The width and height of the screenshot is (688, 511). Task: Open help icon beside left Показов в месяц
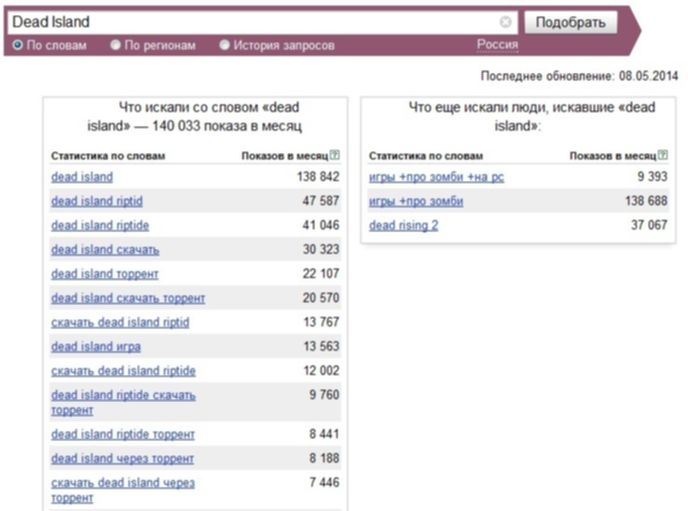[334, 155]
